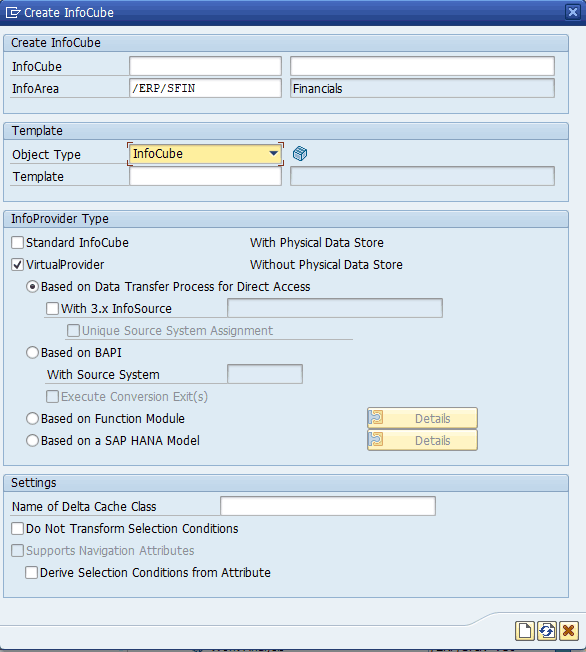Screen dimensions: 586x652
Task: Choose Based on a SAP HANA Model
Action: (32, 440)
